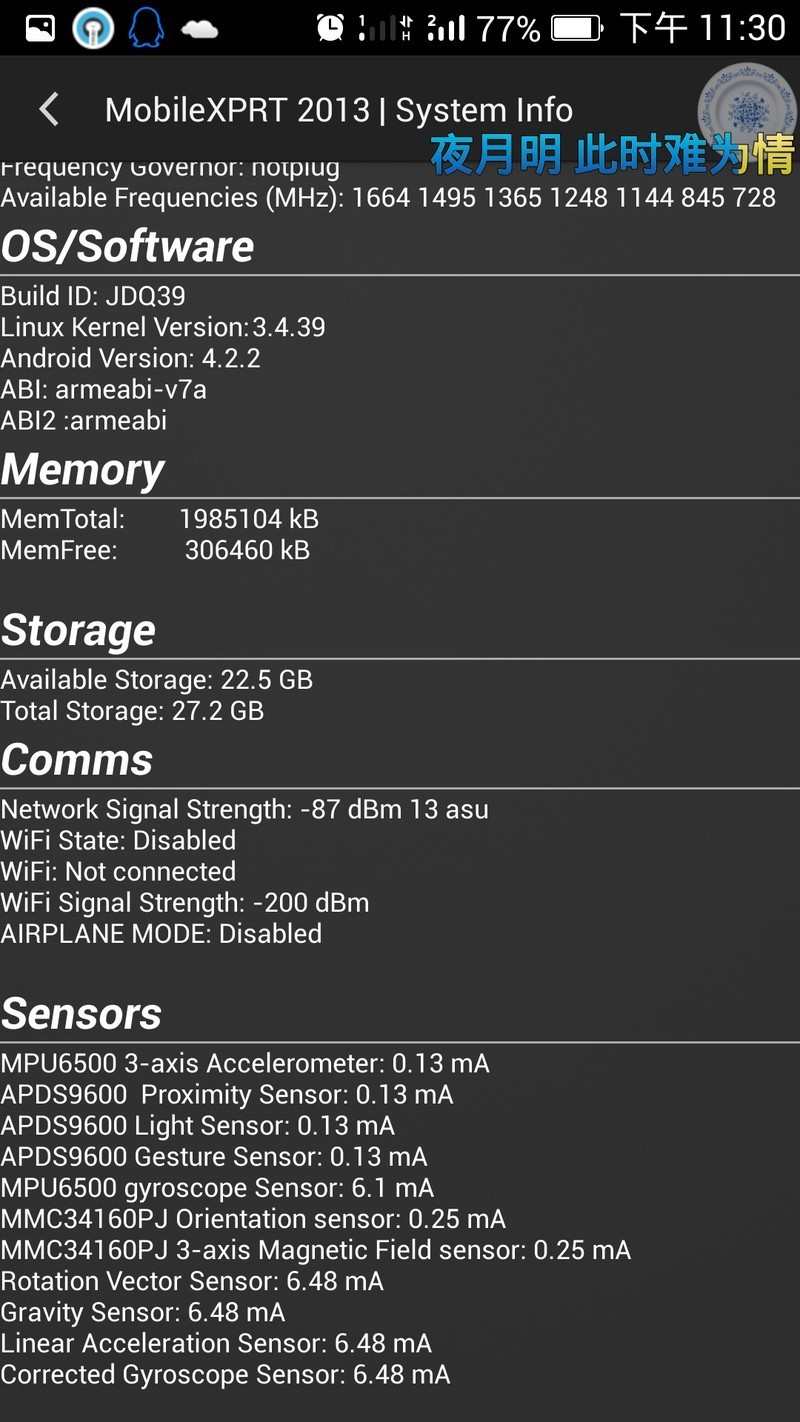The image size is (800, 1422).
Task: Open the QQ penguin notification icon
Action: click(x=146, y=27)
